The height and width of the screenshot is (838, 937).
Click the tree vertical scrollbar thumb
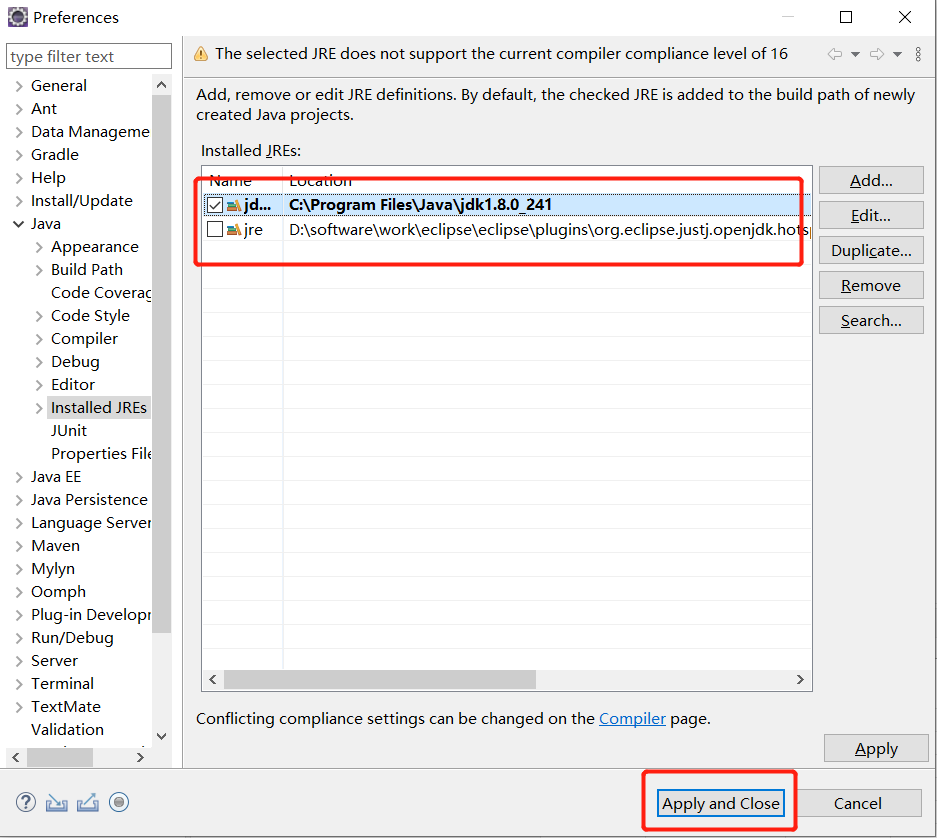coord(161,363)
